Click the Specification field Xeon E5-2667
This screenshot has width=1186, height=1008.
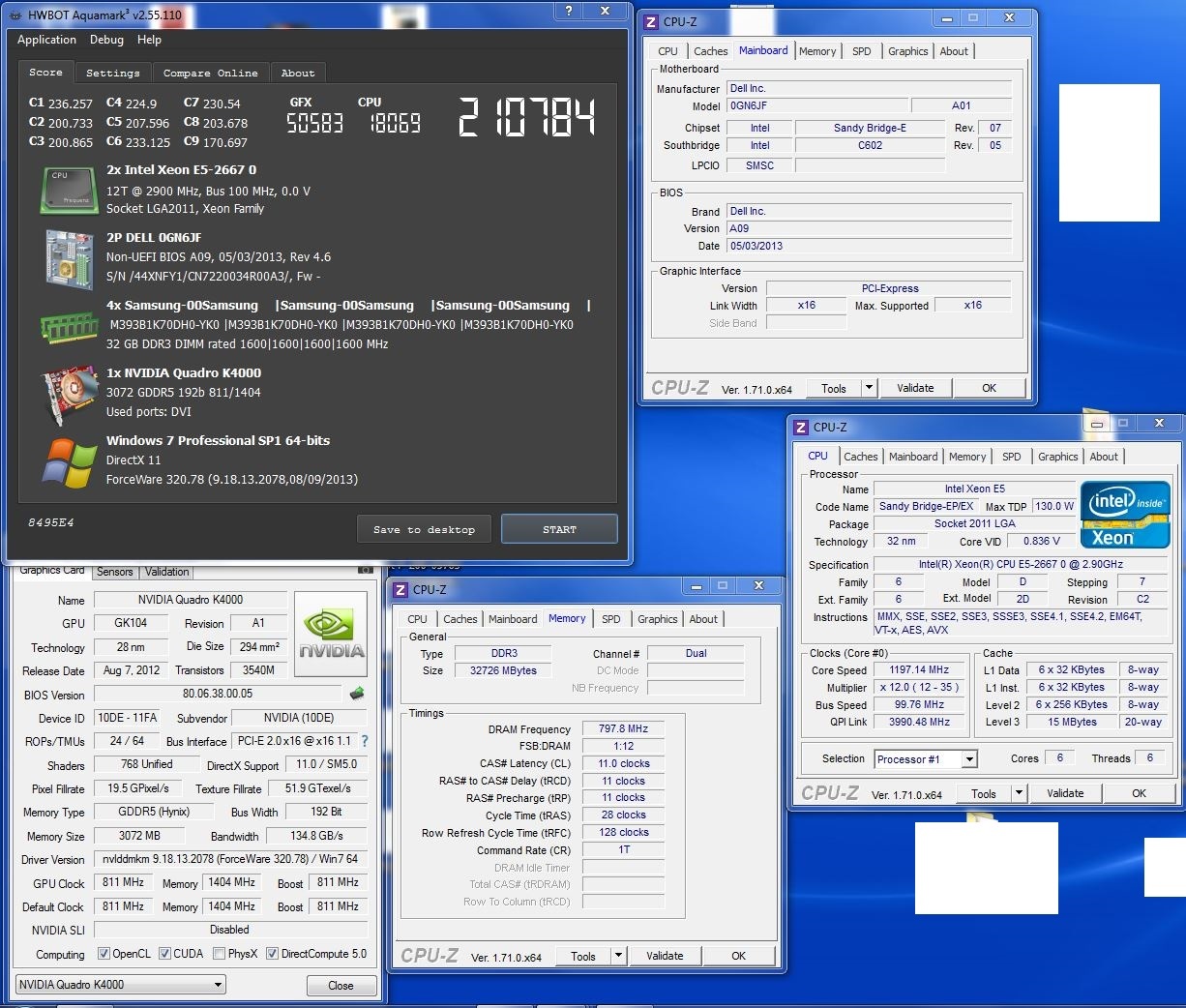[1021, 564]
